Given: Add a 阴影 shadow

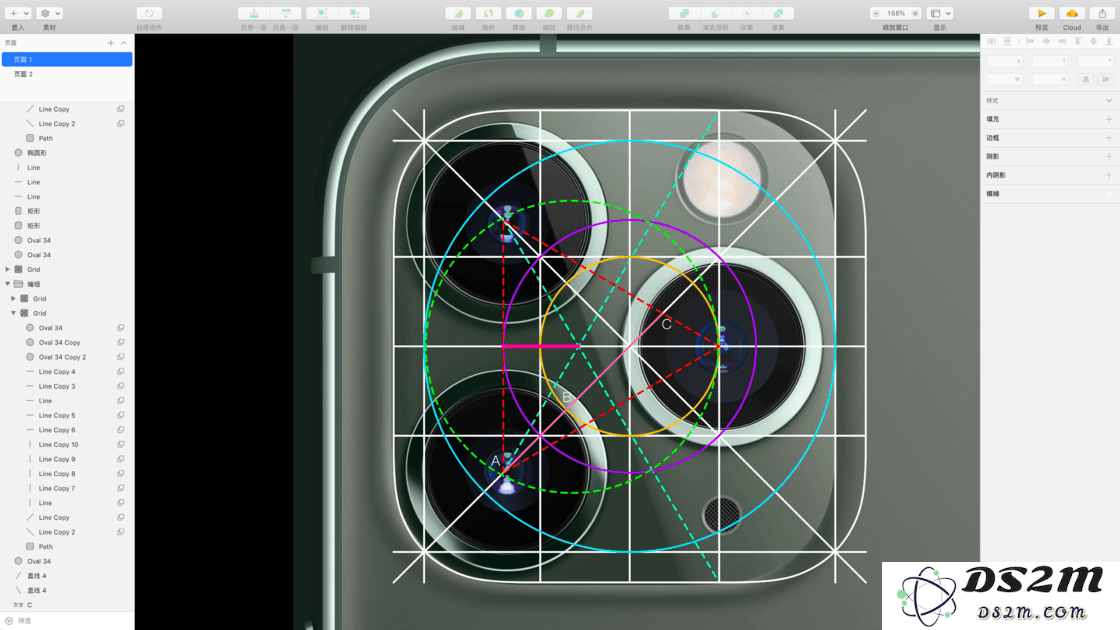Looking at the screenshot, I should pyautogui.click(x=1109, y=156).
